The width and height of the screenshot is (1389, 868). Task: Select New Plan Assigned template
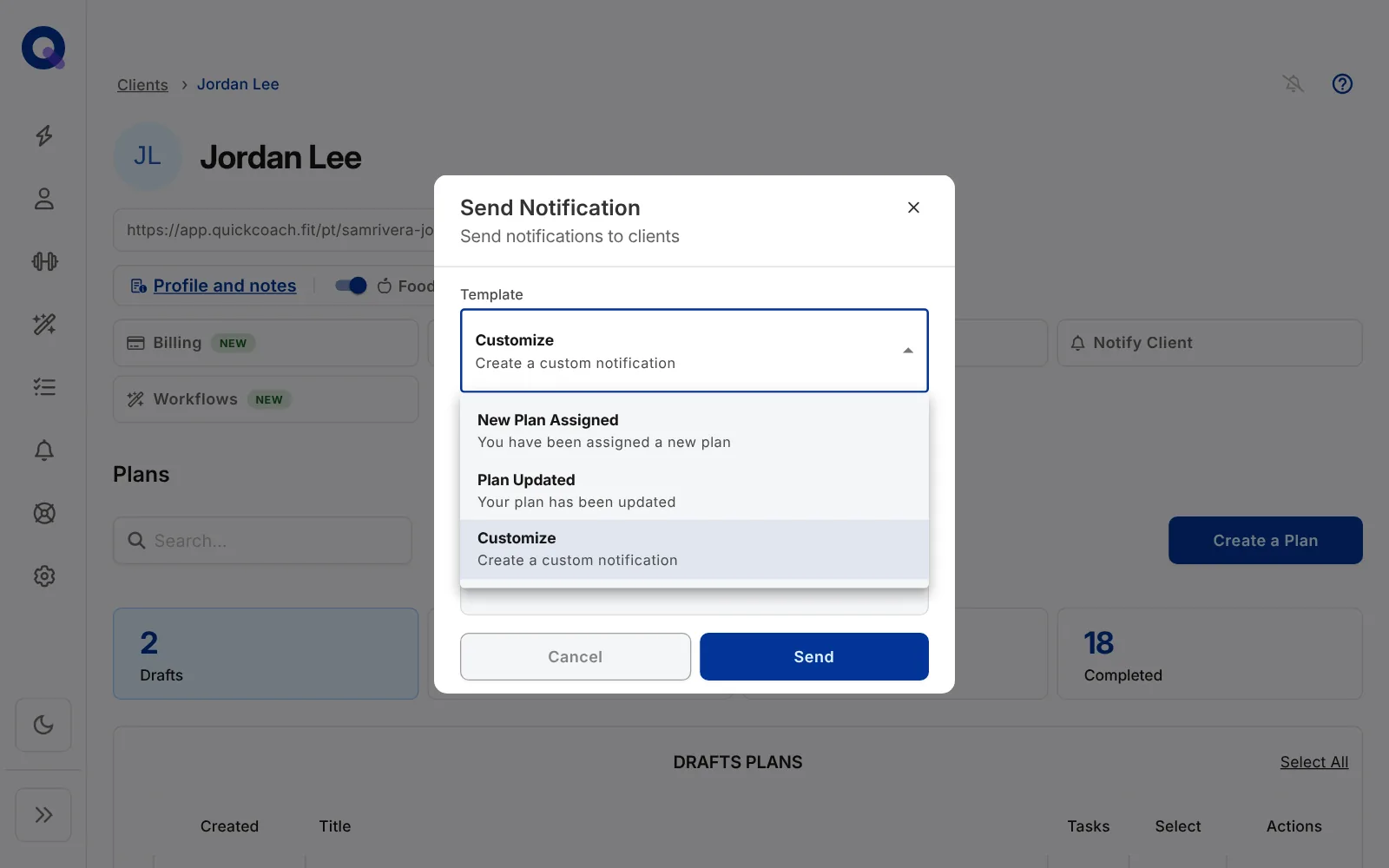click(694, 431)
